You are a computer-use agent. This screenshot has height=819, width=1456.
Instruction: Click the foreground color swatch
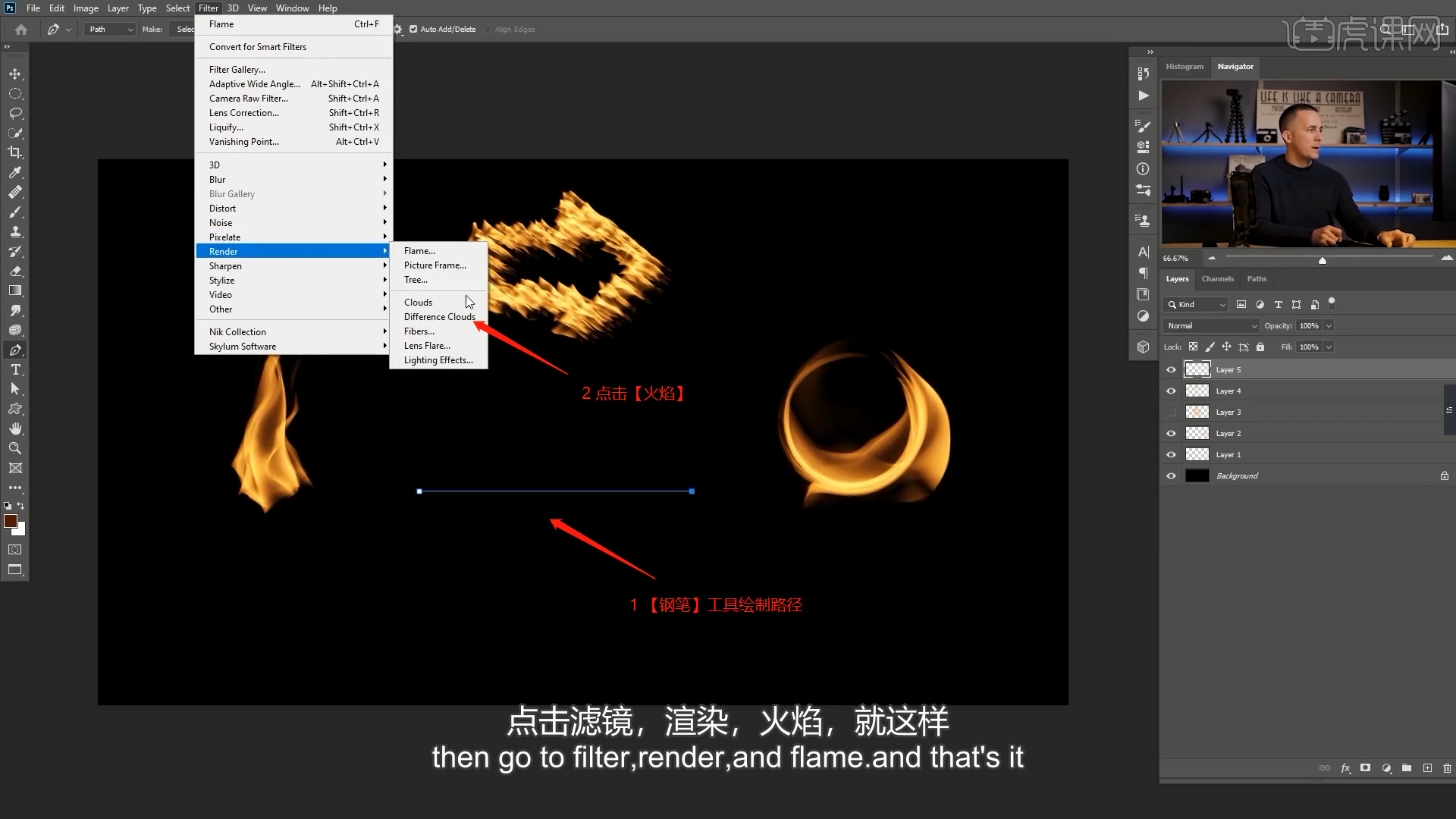click(10, 521)
